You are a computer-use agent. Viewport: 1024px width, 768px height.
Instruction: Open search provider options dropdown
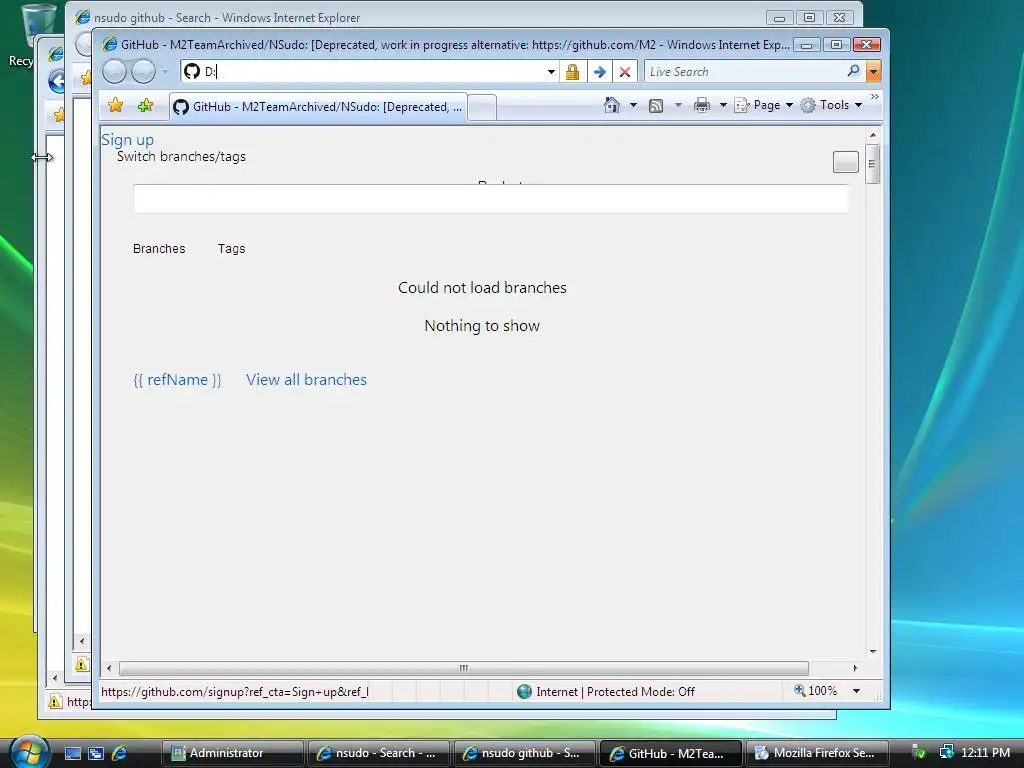click(x=874, y=71)
